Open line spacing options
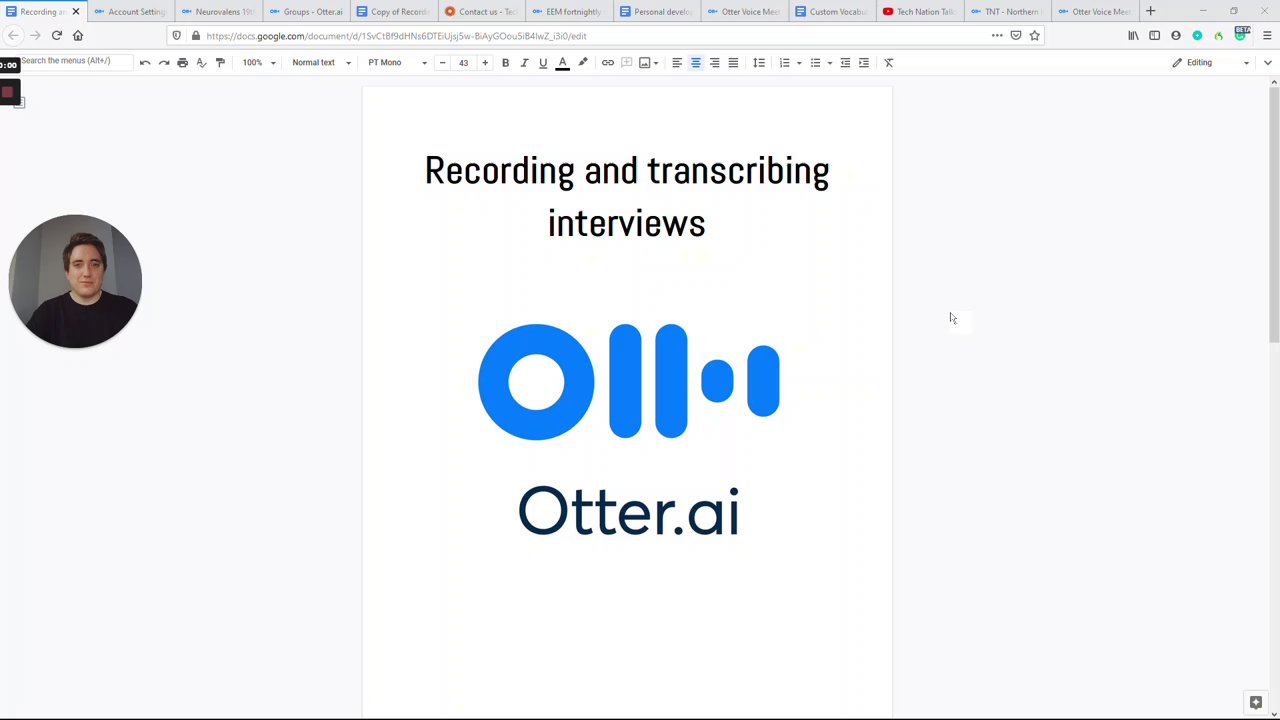Screen dimensions: 1280x720 coord(759,62)
